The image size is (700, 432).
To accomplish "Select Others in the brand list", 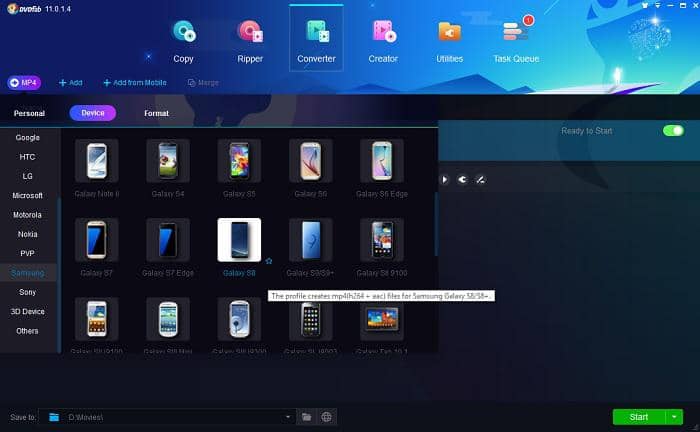I will point(28,331).
